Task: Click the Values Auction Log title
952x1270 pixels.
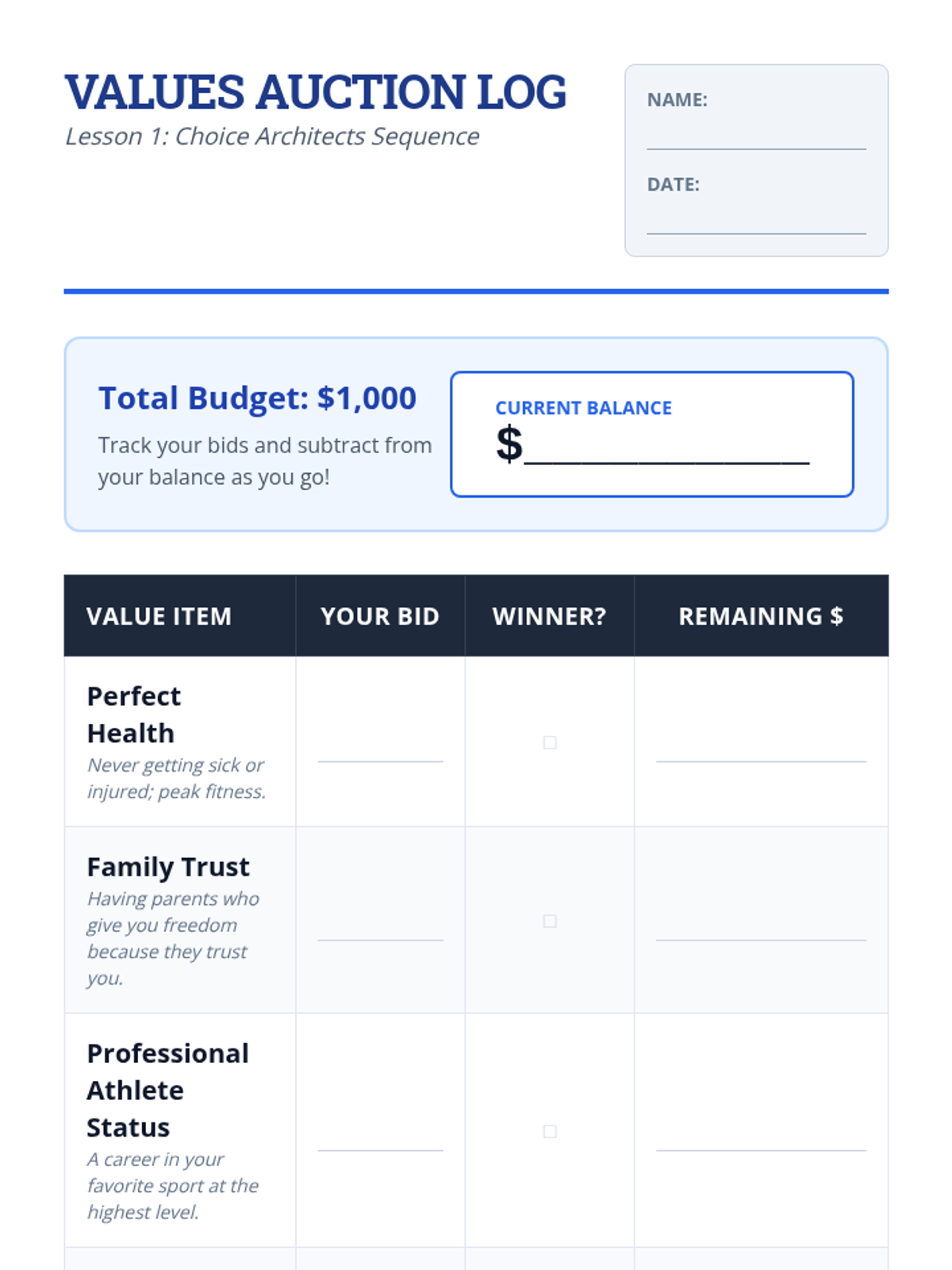Action: click(x=316, y=92)
